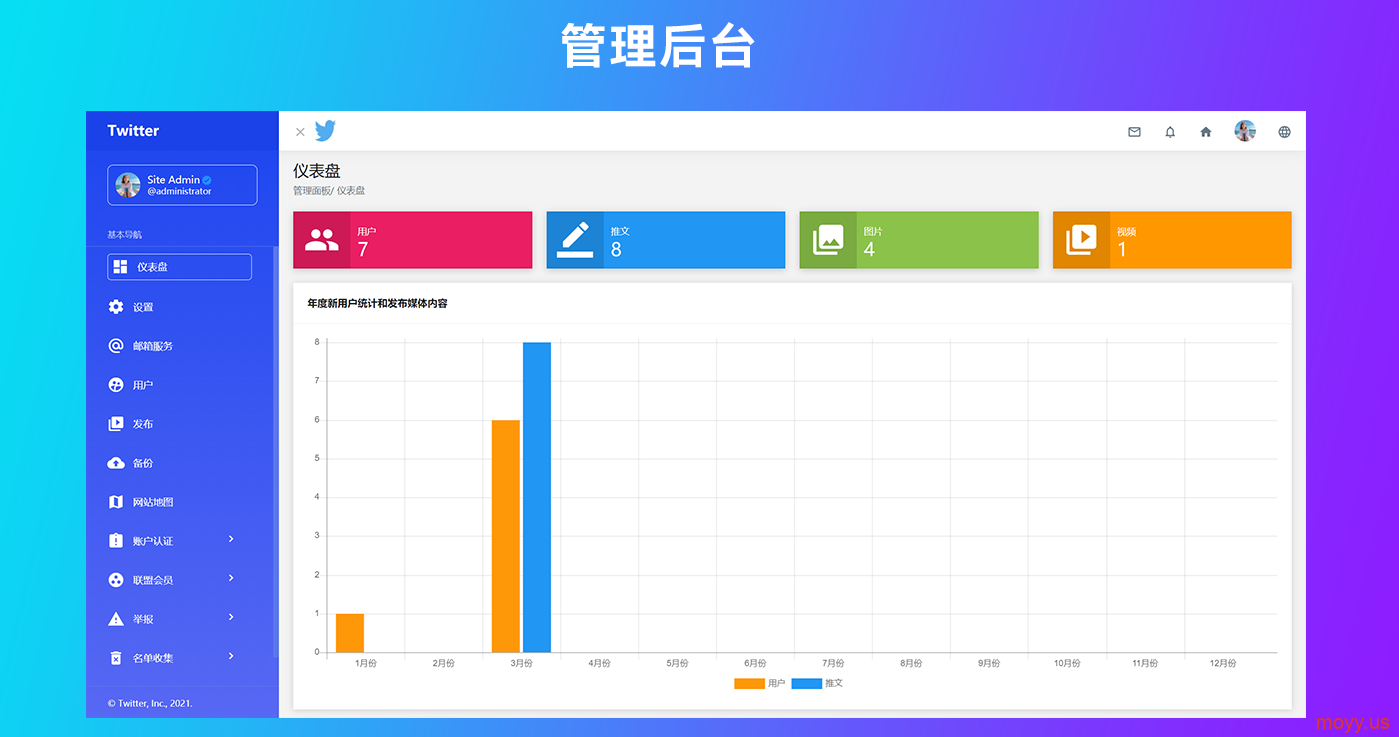Click the sidebar vertical scrollbar
This screenshot has width=1399, height=737.
point(276,452)
